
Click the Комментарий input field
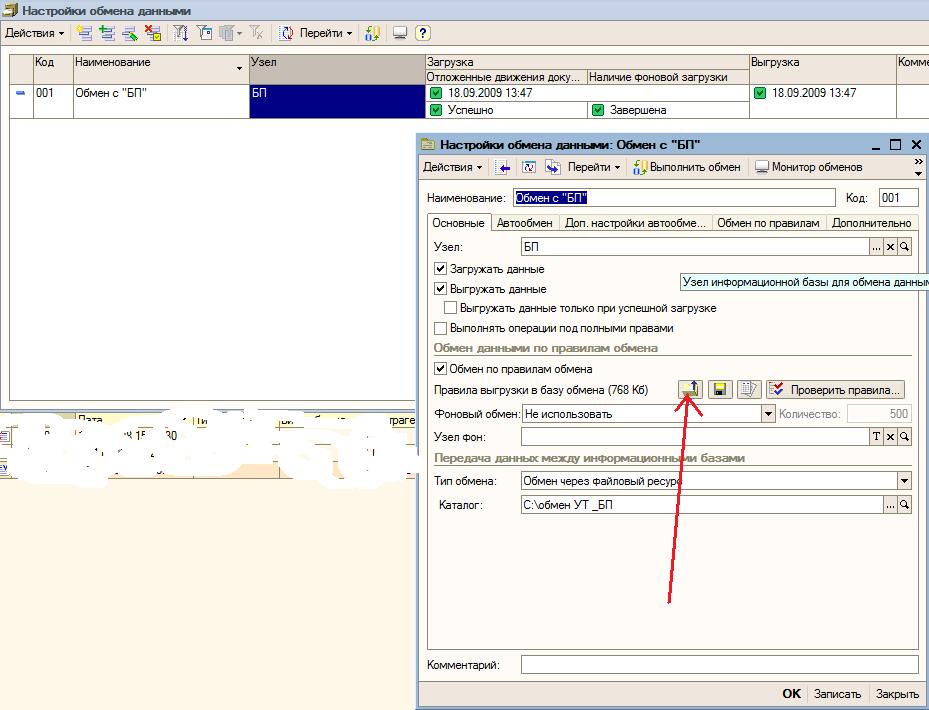[x=719, y=664]
